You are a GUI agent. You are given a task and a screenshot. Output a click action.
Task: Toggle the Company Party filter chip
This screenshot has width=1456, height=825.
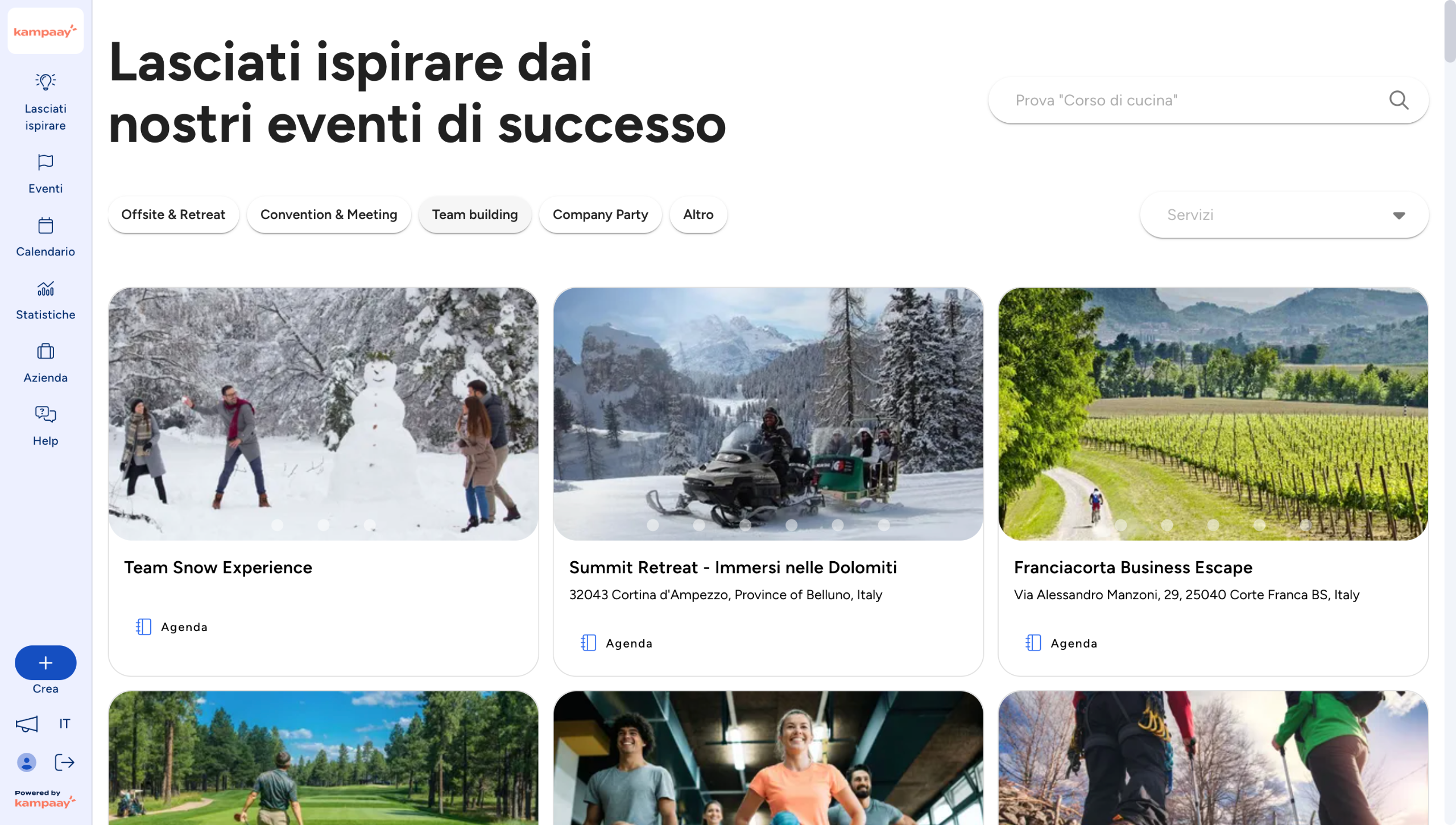600,215
